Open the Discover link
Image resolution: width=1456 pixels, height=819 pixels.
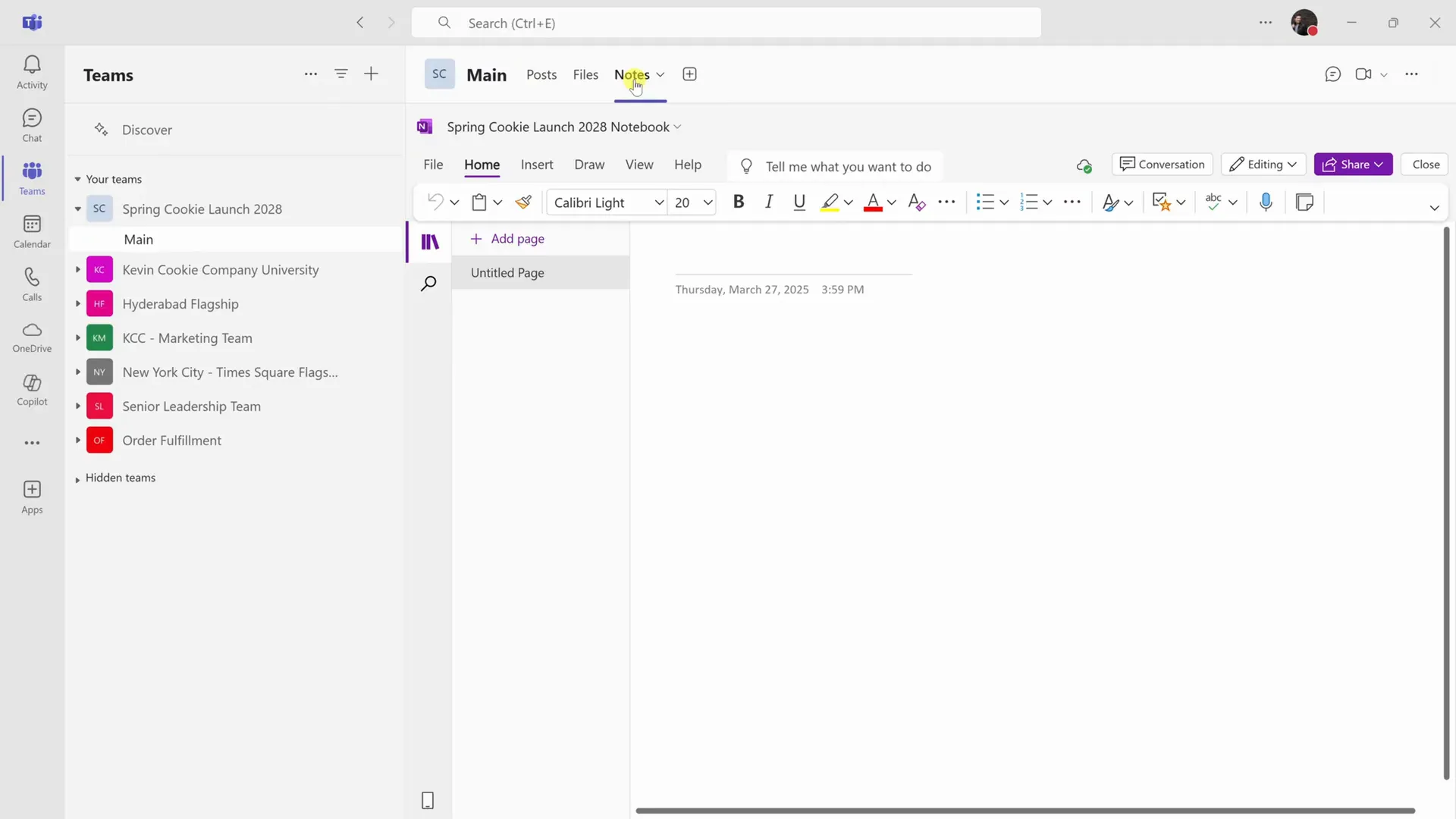click(147, 130)
